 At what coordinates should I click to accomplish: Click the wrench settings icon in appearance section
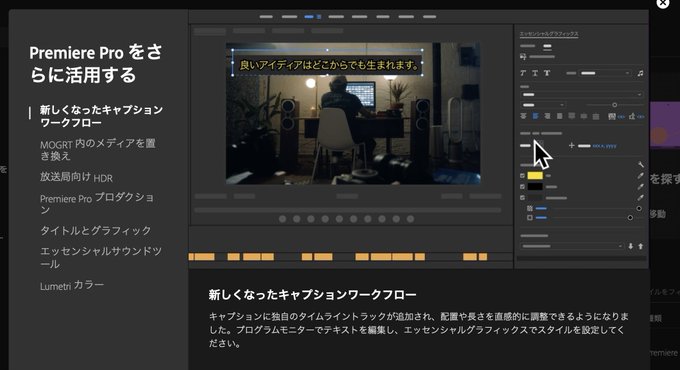641,164
